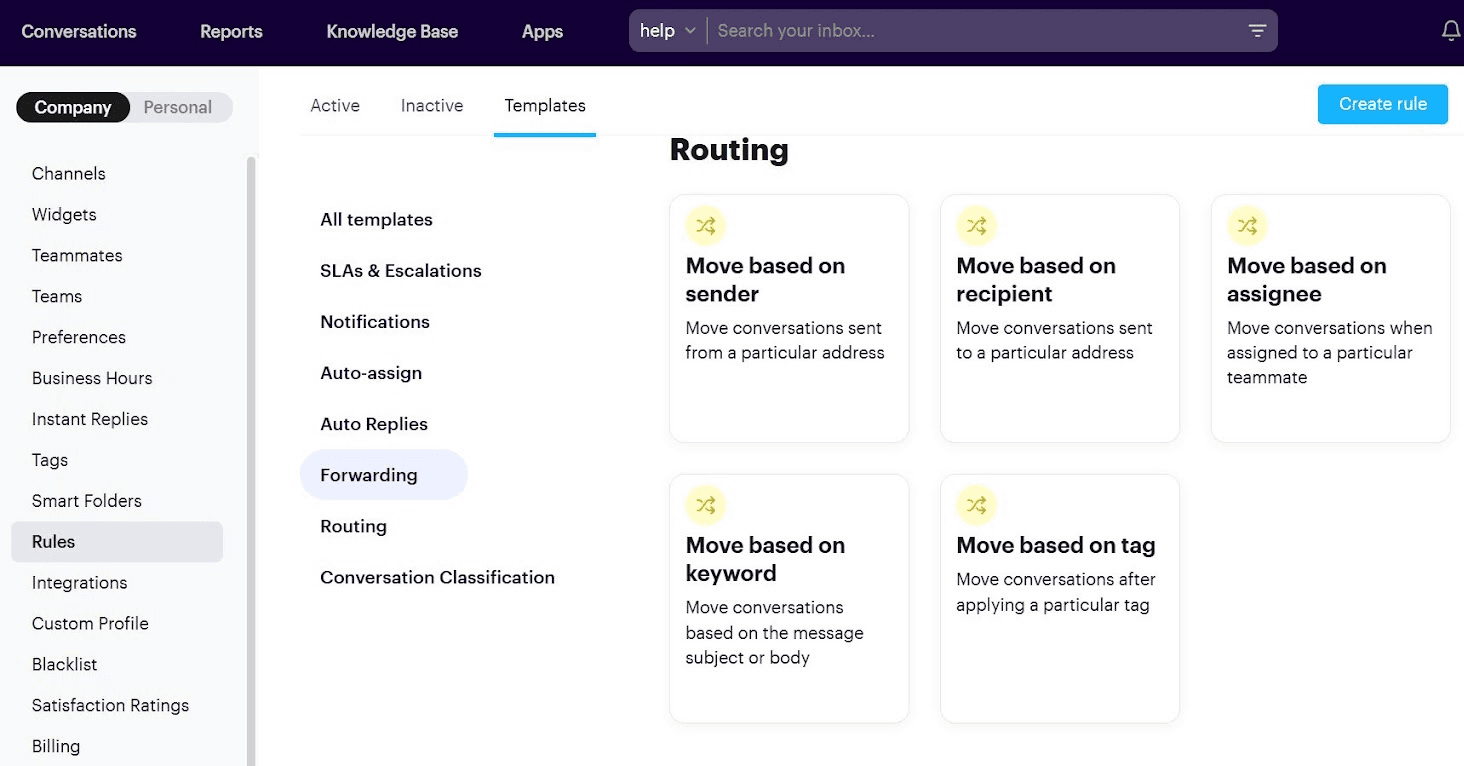Open the Inactive rules tab

pyautogui.click(x=432, y=105)
